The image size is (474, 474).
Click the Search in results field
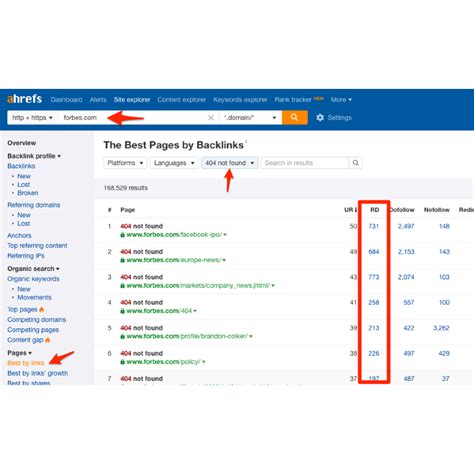(305, 163)
